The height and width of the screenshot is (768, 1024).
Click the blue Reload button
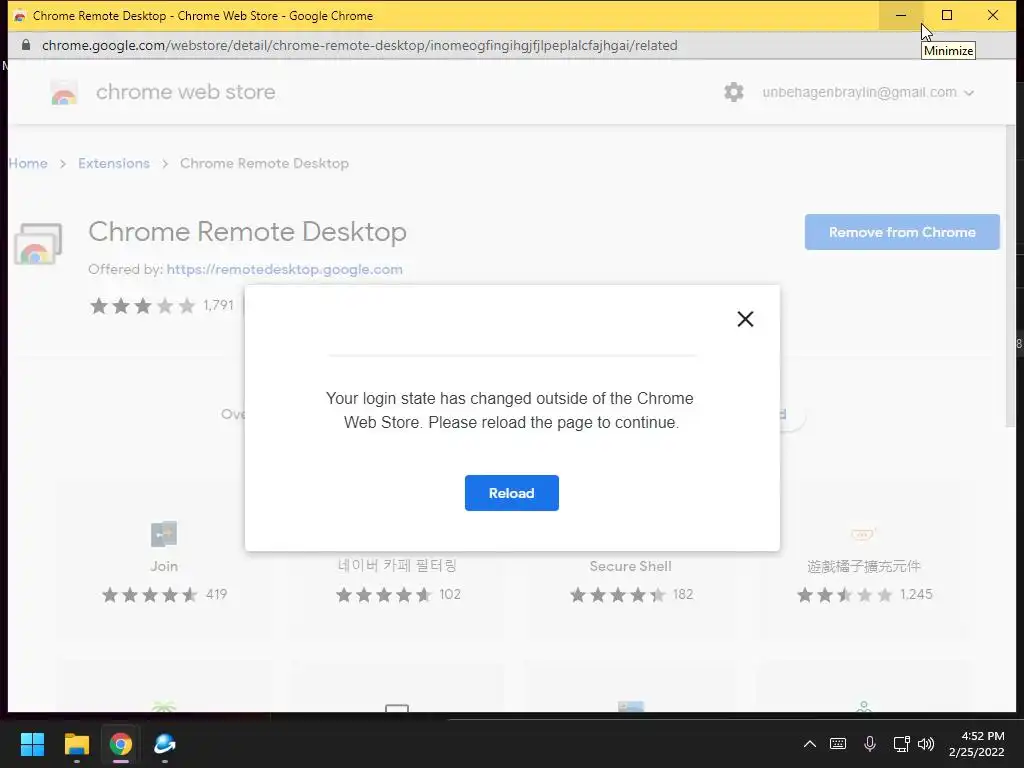pos(511,493)
